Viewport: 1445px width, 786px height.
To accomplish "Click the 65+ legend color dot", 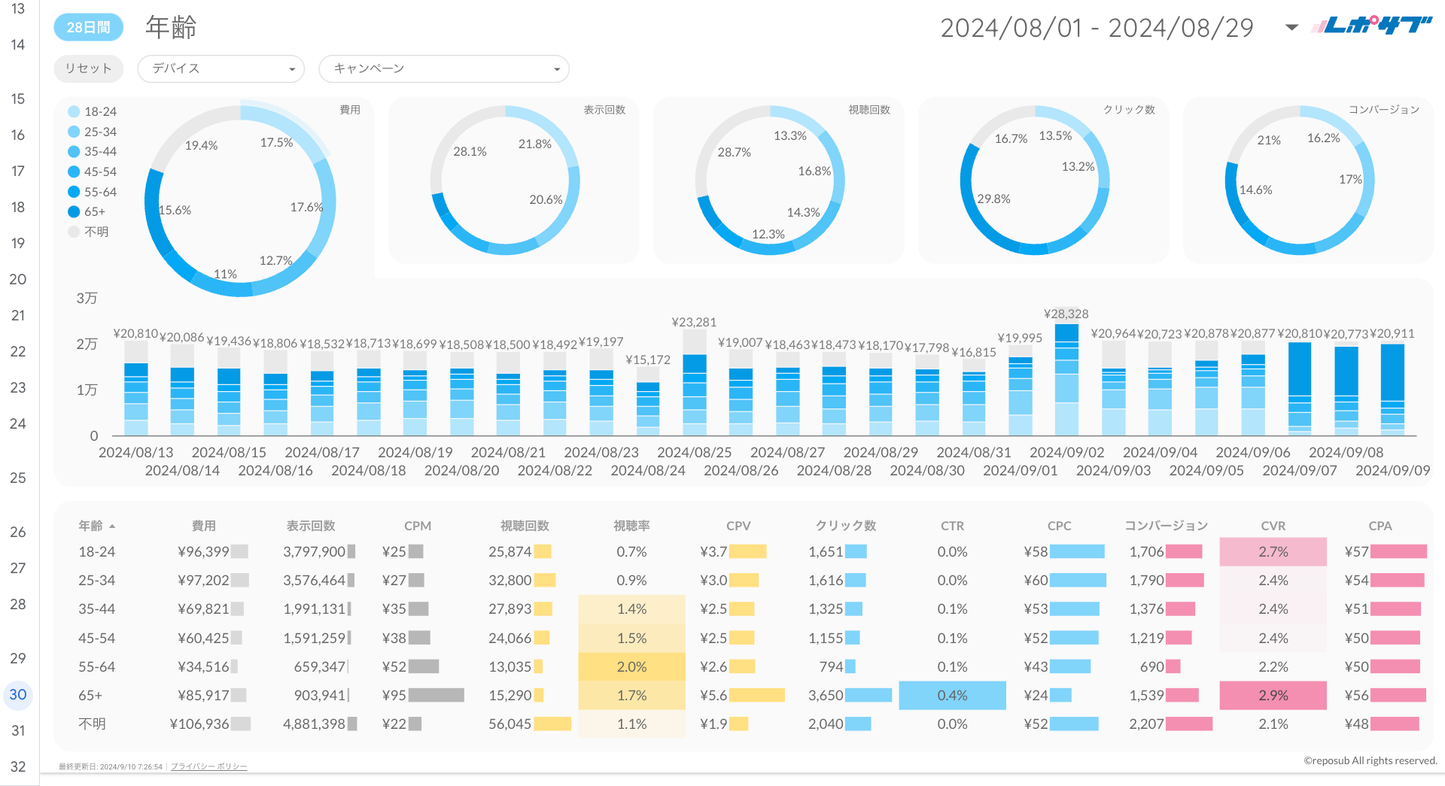I will click(74, 212).
